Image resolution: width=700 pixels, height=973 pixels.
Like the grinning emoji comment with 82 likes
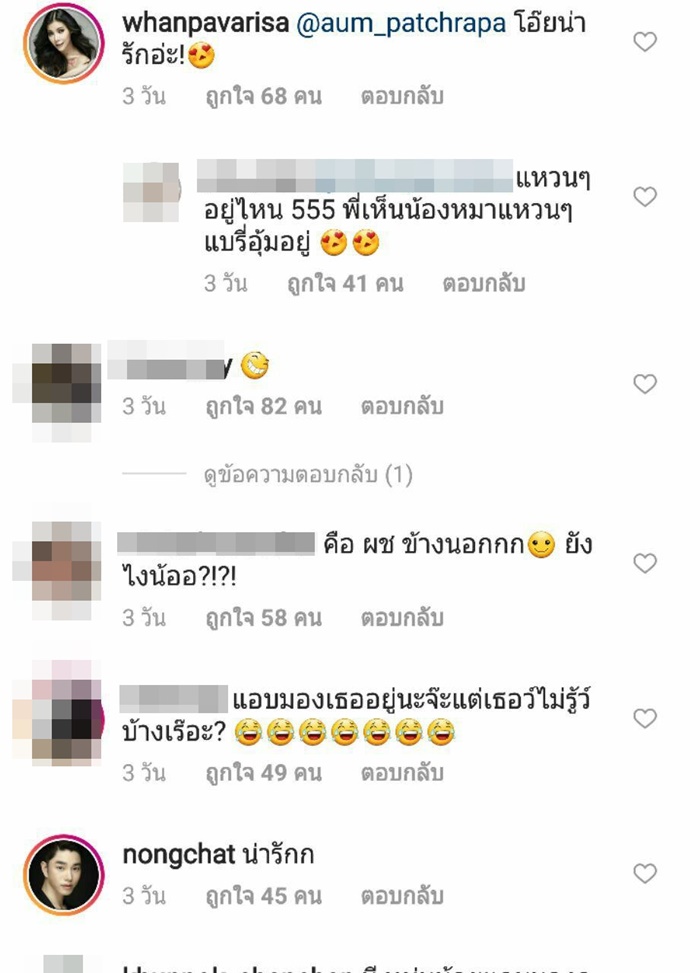(645, 384)
